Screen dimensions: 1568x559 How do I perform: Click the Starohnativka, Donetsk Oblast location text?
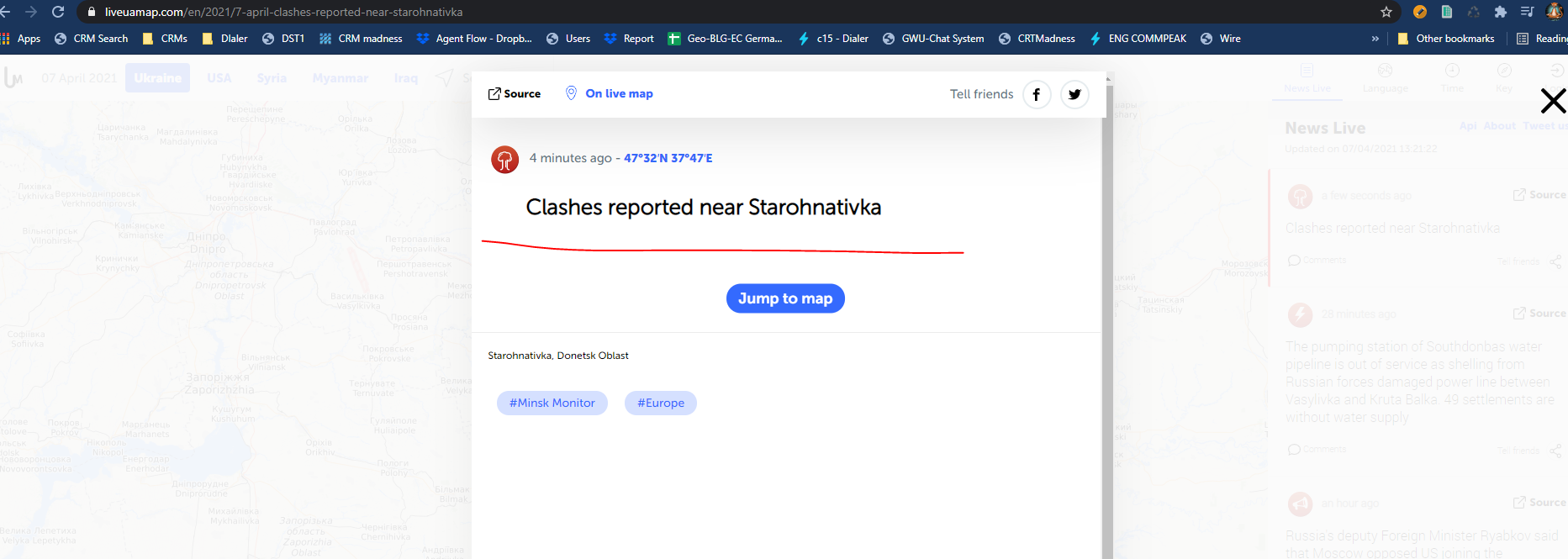[x=558, y=356]
